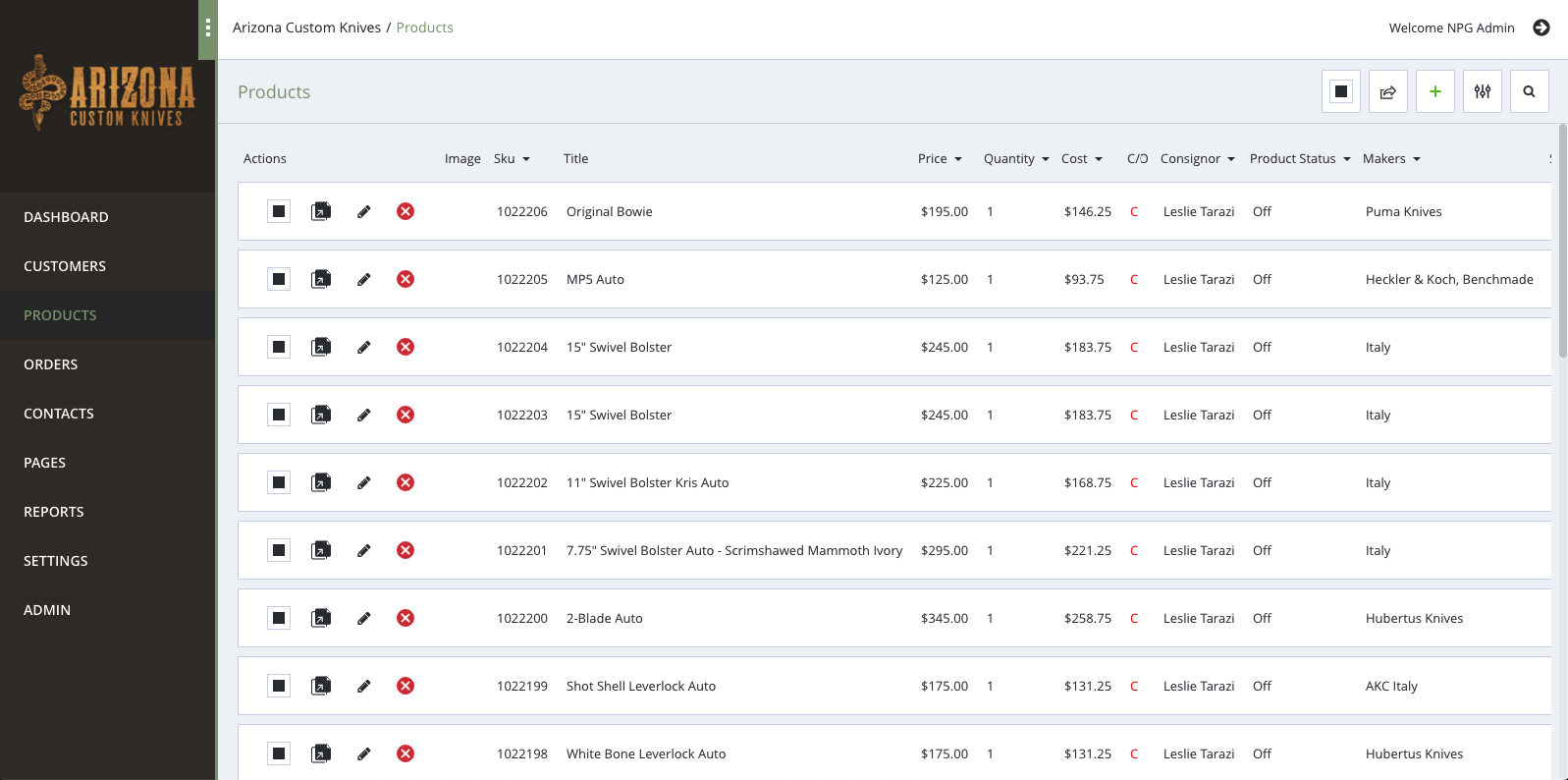Image resolution: width=1568 pixels, height=780 pixels.
Task: Delete product 1022206 using red X
Action: (406, 211)
